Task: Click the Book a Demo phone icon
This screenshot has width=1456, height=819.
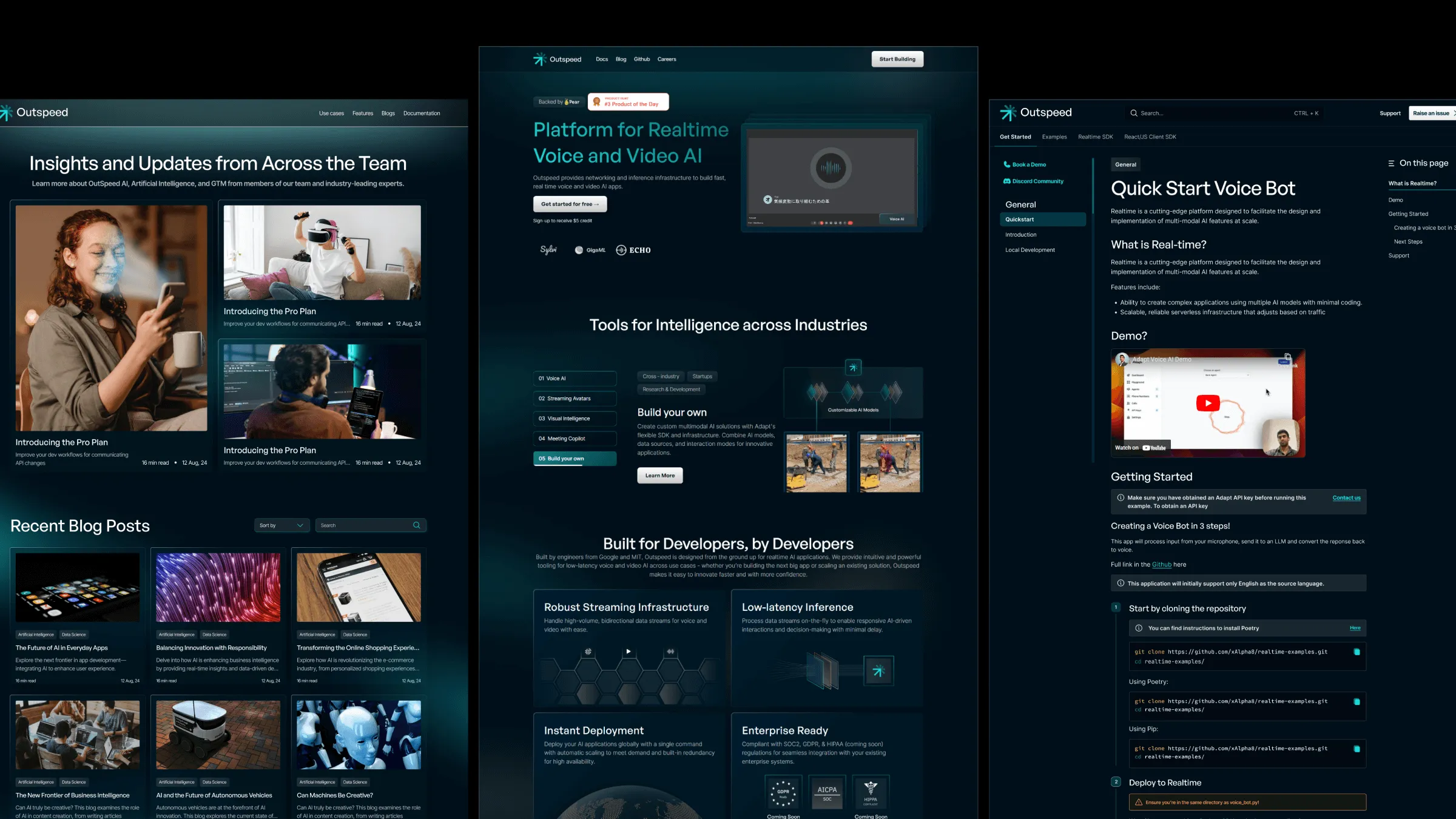Action: pyautogui.click(x=1006, y=164)
